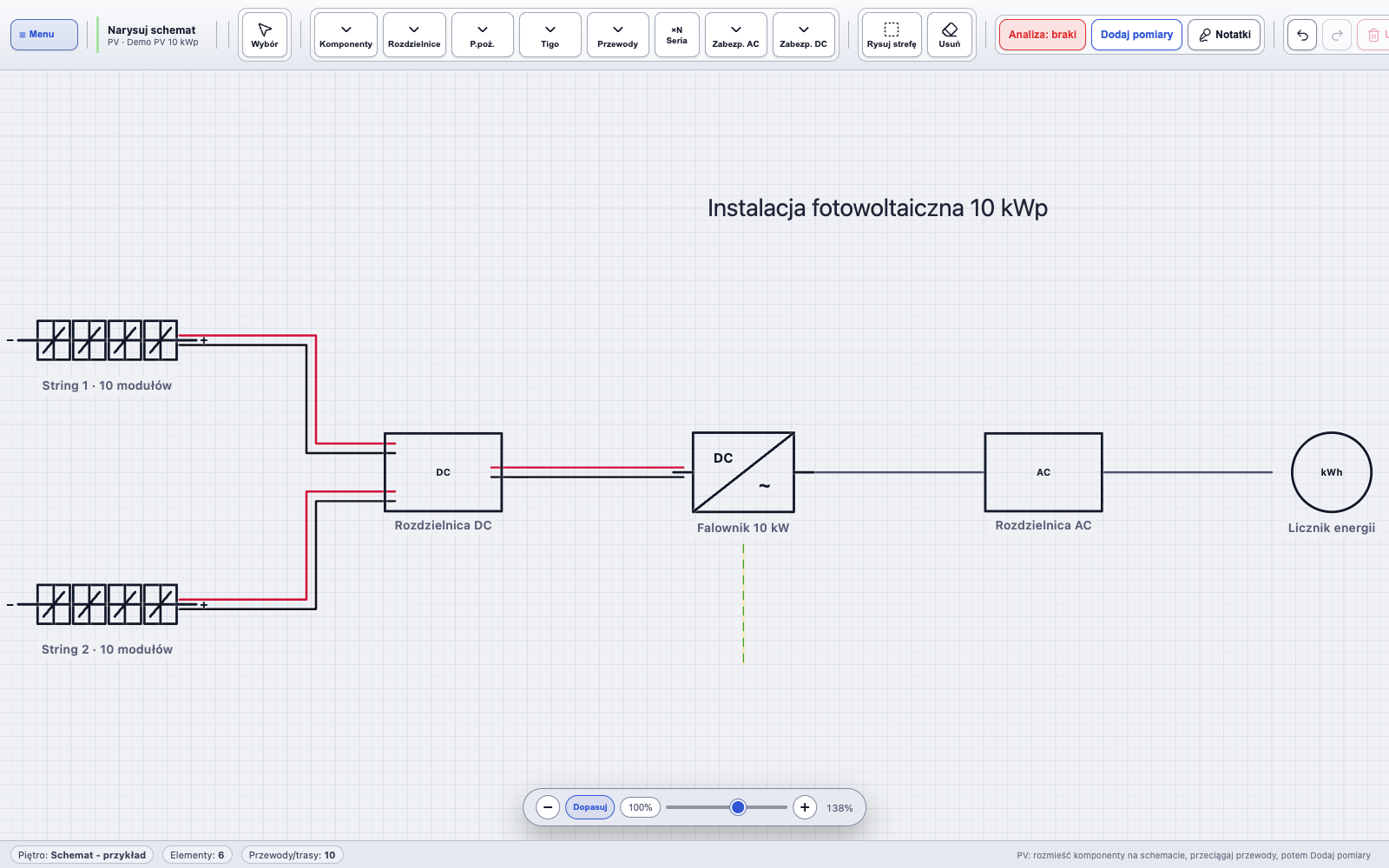Click the zoom out minus button
The width and height of the screenshot is (1389, 868).
click(x=548, y=807)
